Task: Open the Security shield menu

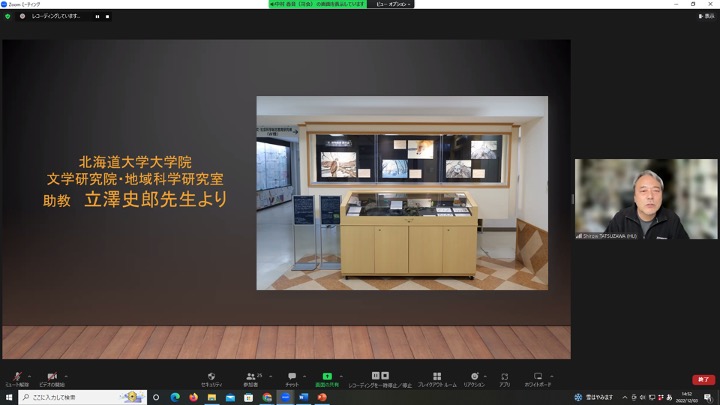Action: coord(211,379)
